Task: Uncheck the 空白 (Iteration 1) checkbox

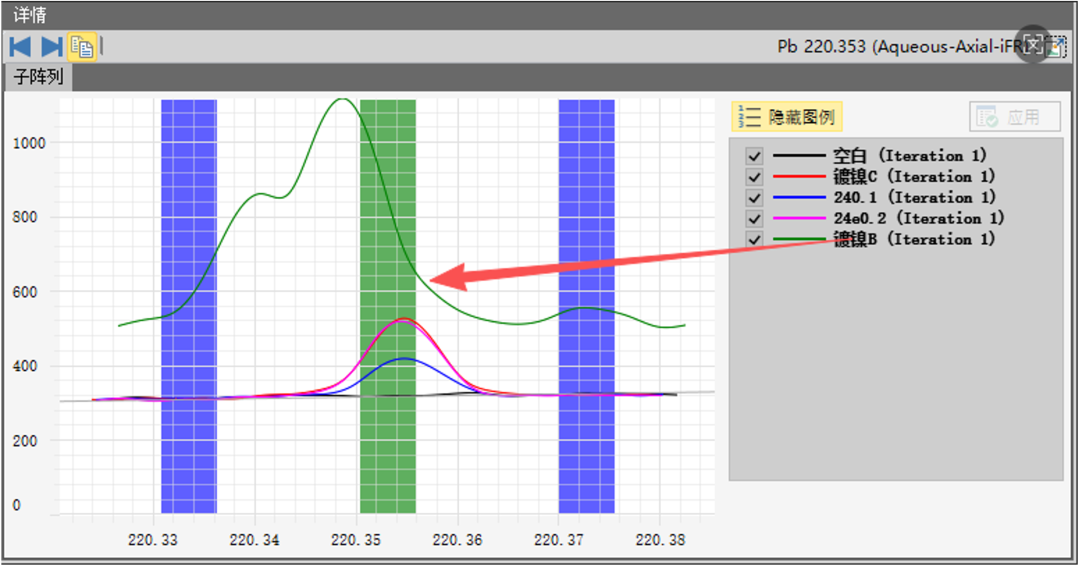Action: [755, 156]
